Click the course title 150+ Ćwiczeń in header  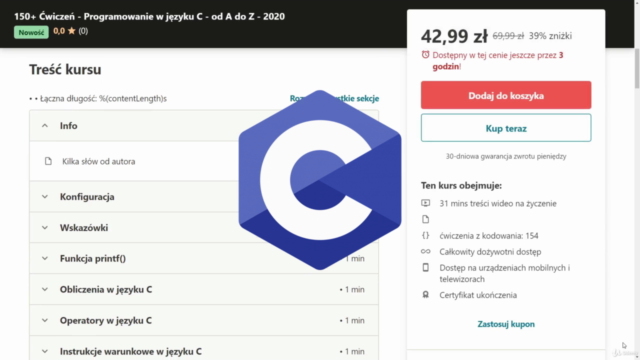pyautogui.click(x=149, y=16)
